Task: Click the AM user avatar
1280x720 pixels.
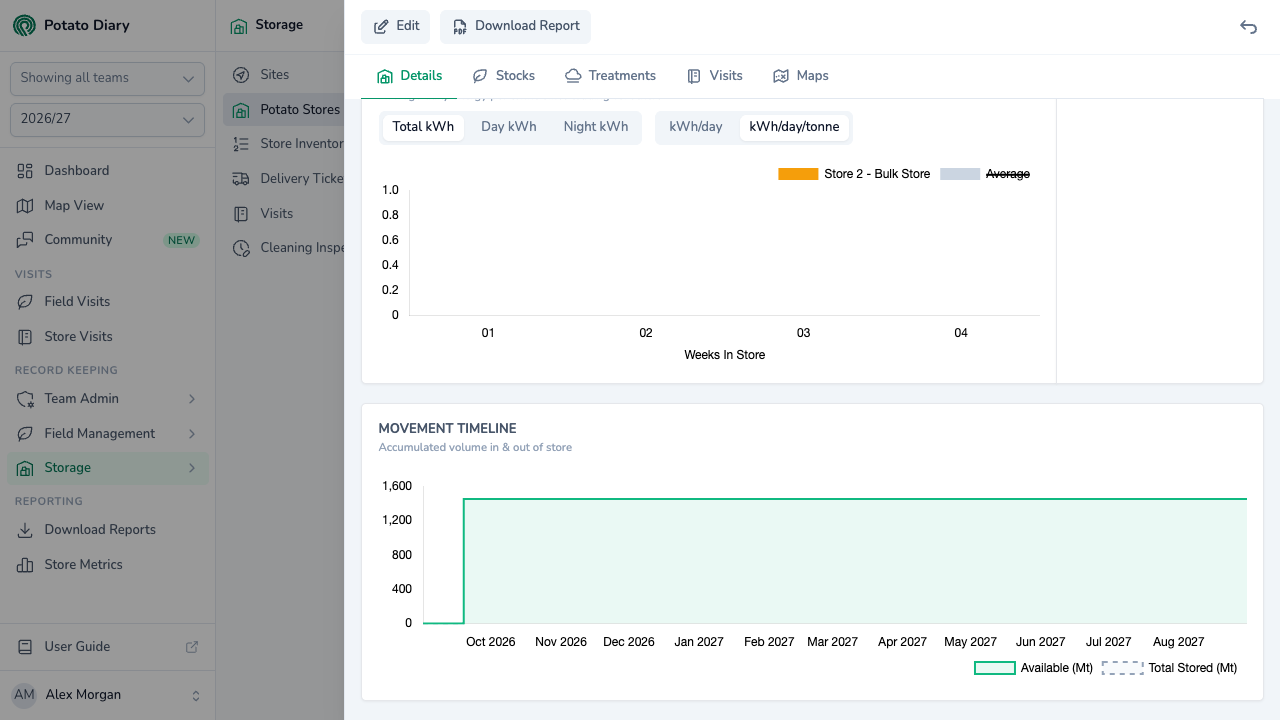Action: coord(24,695)
